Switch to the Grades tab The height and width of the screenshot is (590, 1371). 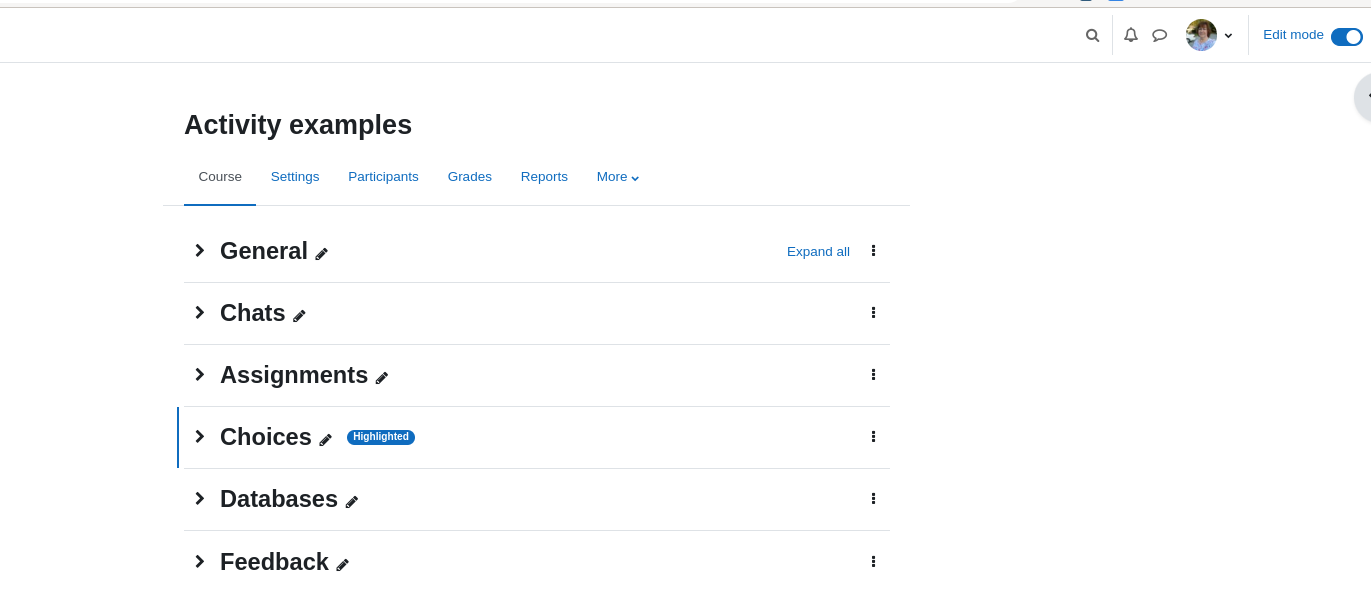(x=470, y=177)
